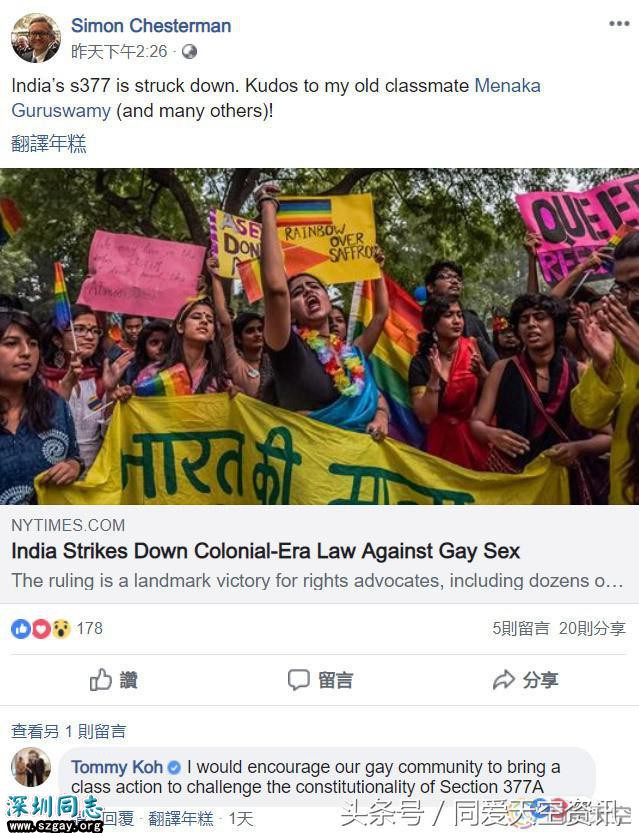Open the post timestamp 昨天下午2:26

(x=119, y=52)
